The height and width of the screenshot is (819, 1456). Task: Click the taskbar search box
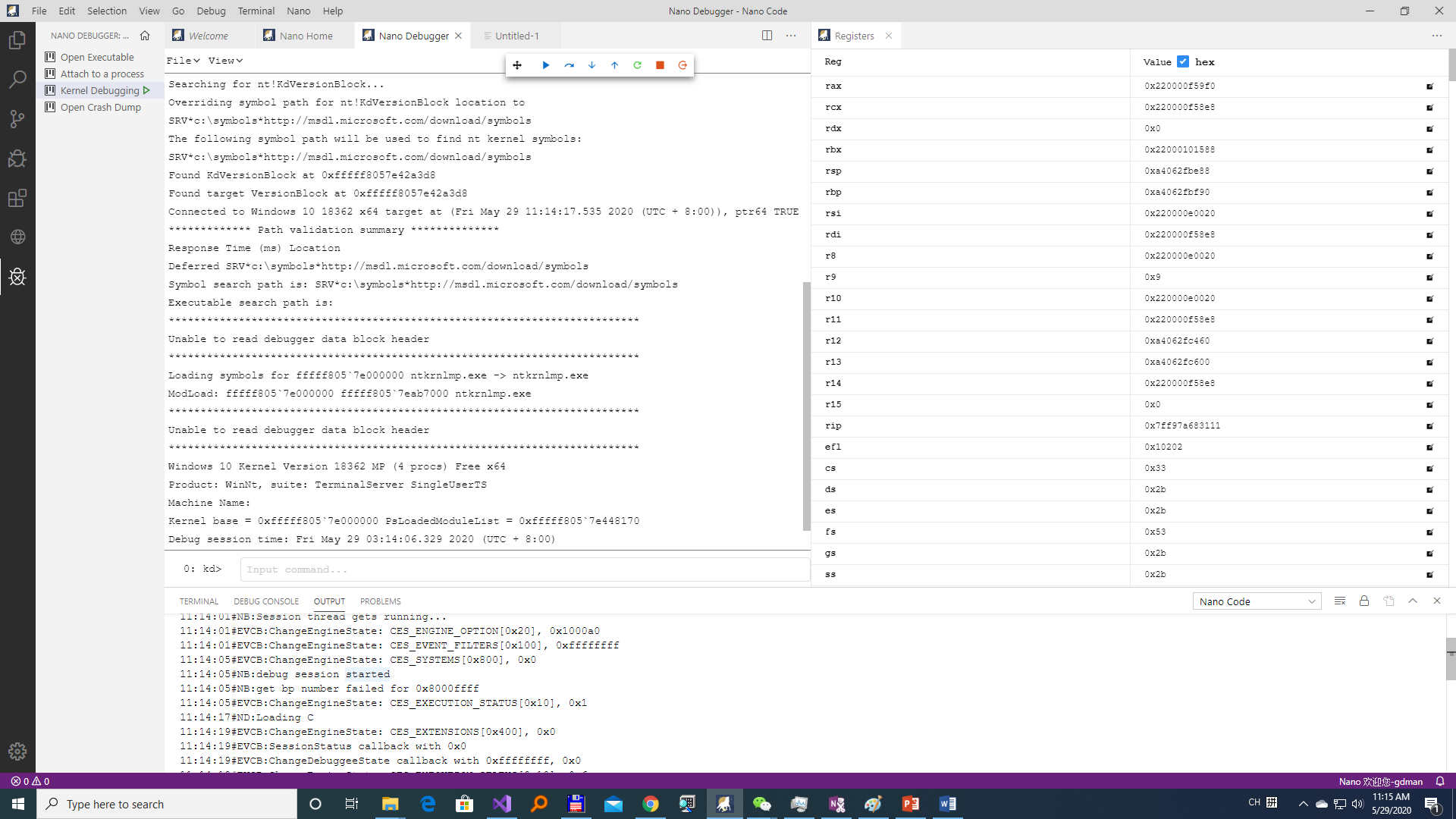click(x=167, y=804)
